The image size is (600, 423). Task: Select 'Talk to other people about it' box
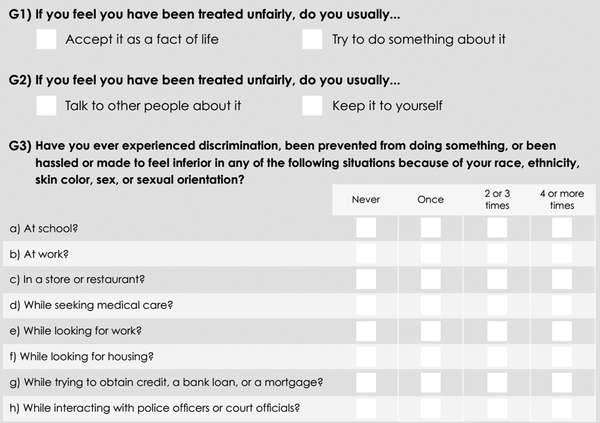pos(46,106)
